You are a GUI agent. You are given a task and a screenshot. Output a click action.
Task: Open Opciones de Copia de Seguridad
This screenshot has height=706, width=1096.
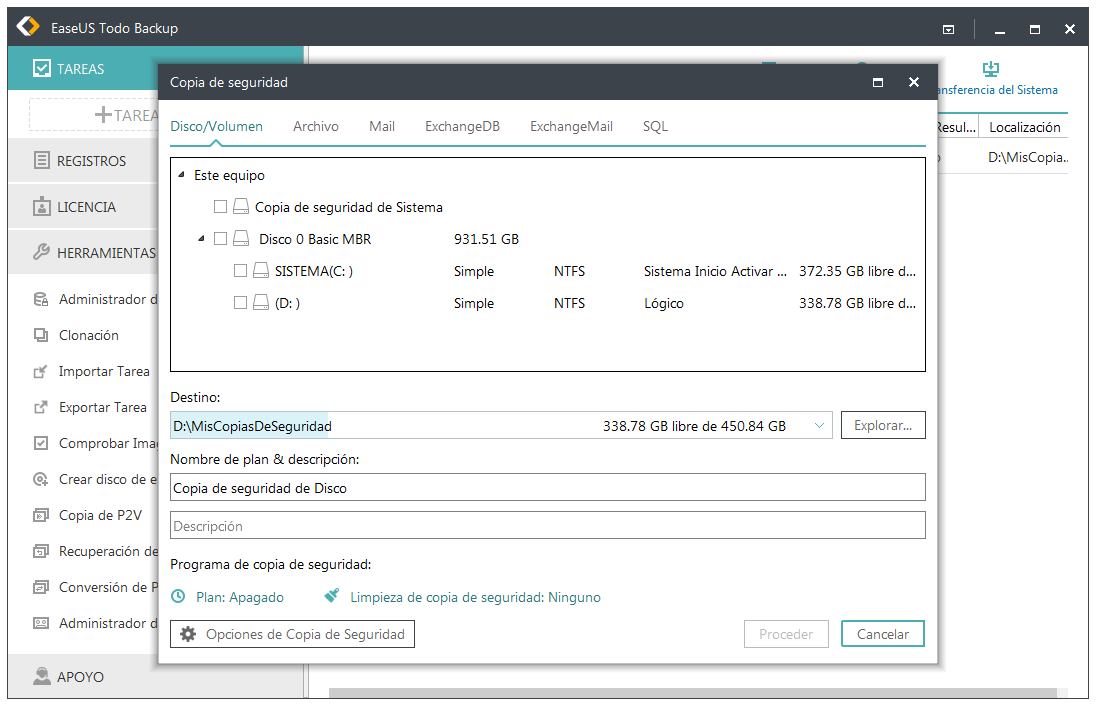click(292, 634)
